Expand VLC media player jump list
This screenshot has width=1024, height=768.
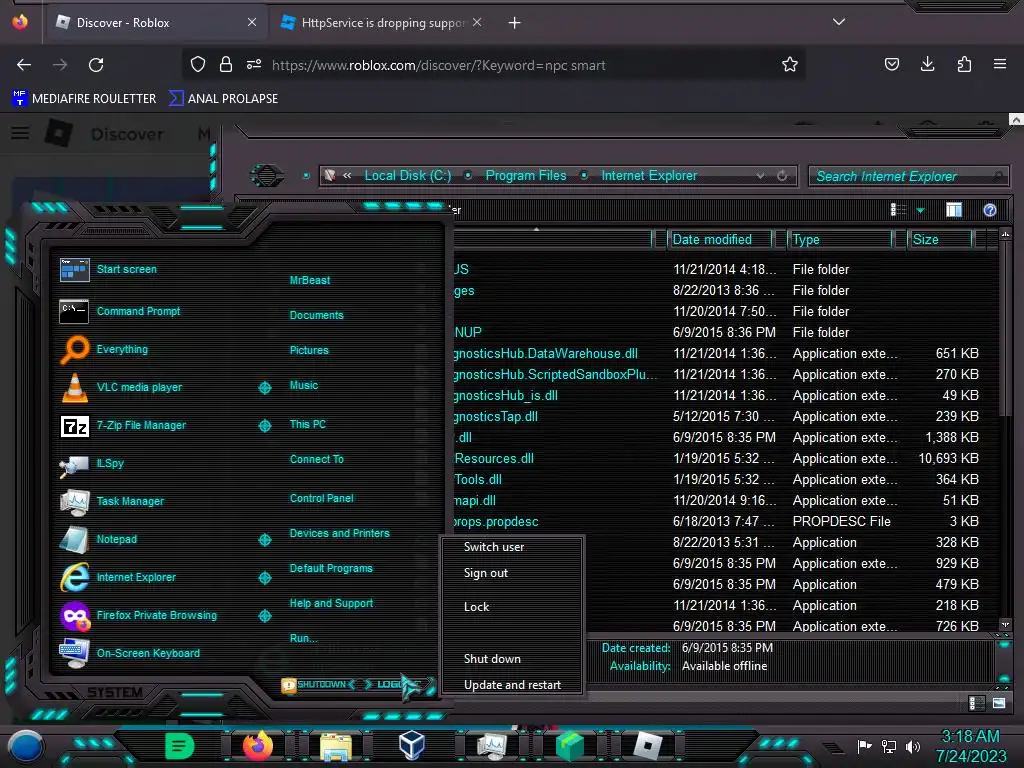pyautogui.click(x=264, y=388)
